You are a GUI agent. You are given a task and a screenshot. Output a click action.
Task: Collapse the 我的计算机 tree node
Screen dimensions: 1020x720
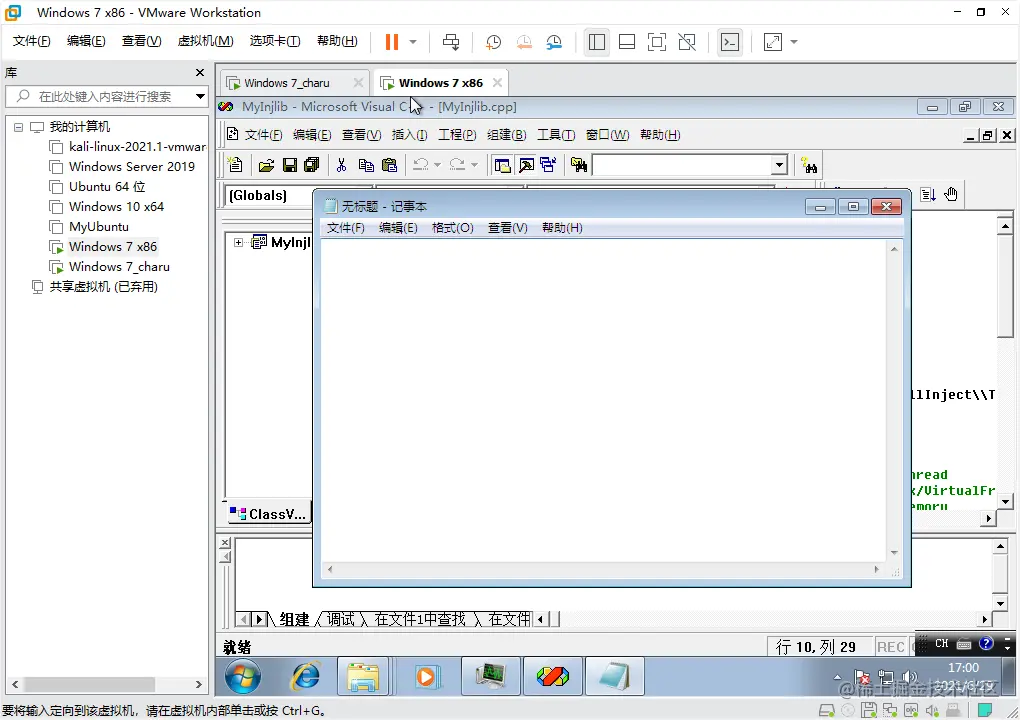pos(18,127)
